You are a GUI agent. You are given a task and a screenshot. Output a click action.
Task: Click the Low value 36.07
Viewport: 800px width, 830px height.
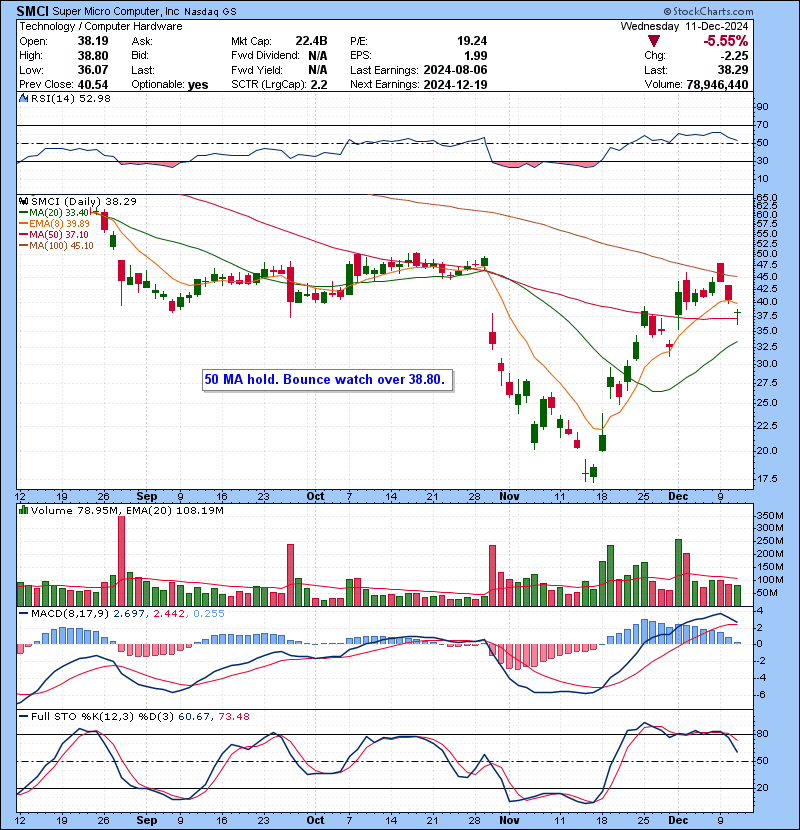pos(93,70)
